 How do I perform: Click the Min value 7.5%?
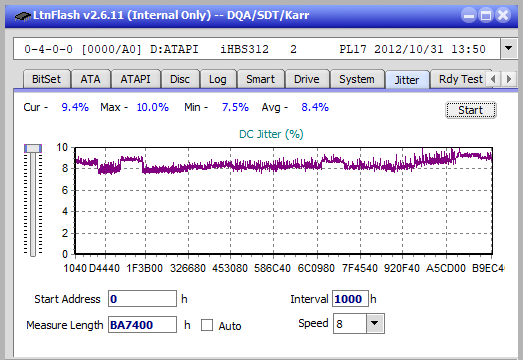pos(235,107)
